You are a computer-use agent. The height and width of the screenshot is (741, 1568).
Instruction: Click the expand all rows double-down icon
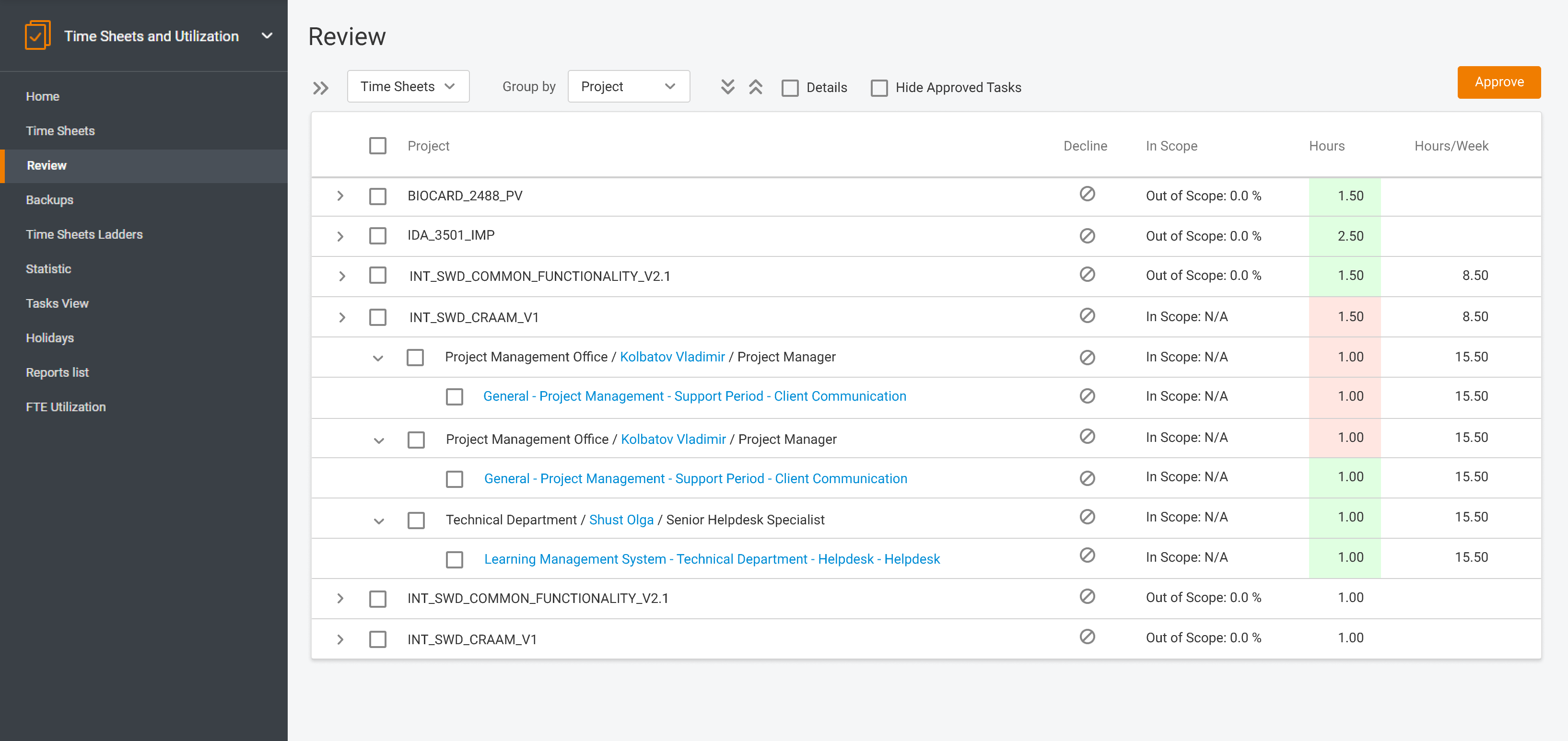pyautogui.click(x=727, y=87)
